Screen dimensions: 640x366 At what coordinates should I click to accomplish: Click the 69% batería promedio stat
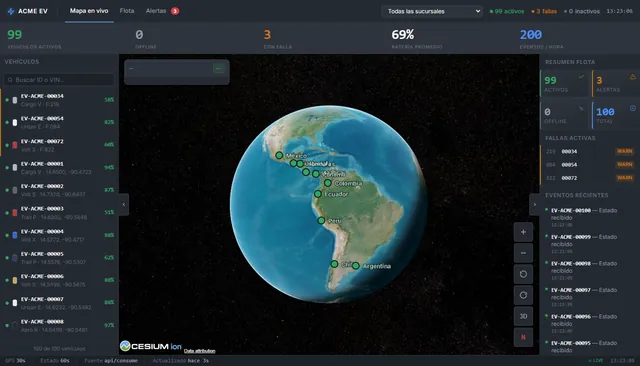click(416, 39)
